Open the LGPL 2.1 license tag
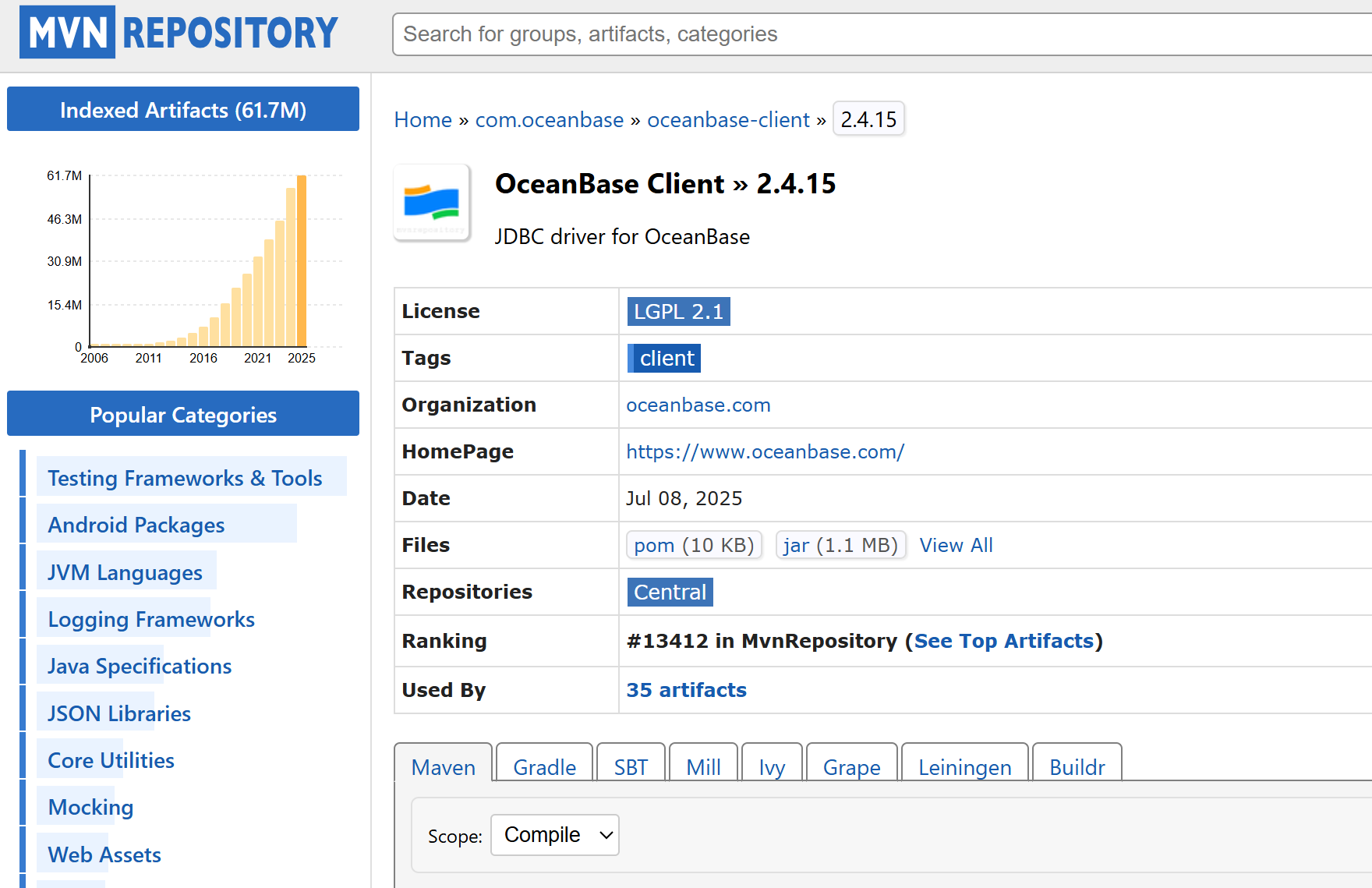Screen dimensions: 1372x888 pos(678,311)
